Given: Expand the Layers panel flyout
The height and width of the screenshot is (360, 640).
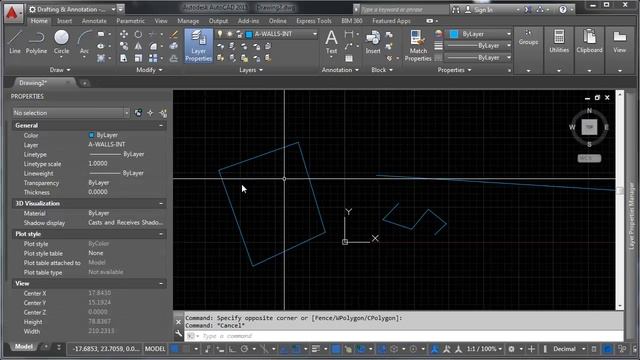Looking at the screenshot, I should (x=251, y=70).
